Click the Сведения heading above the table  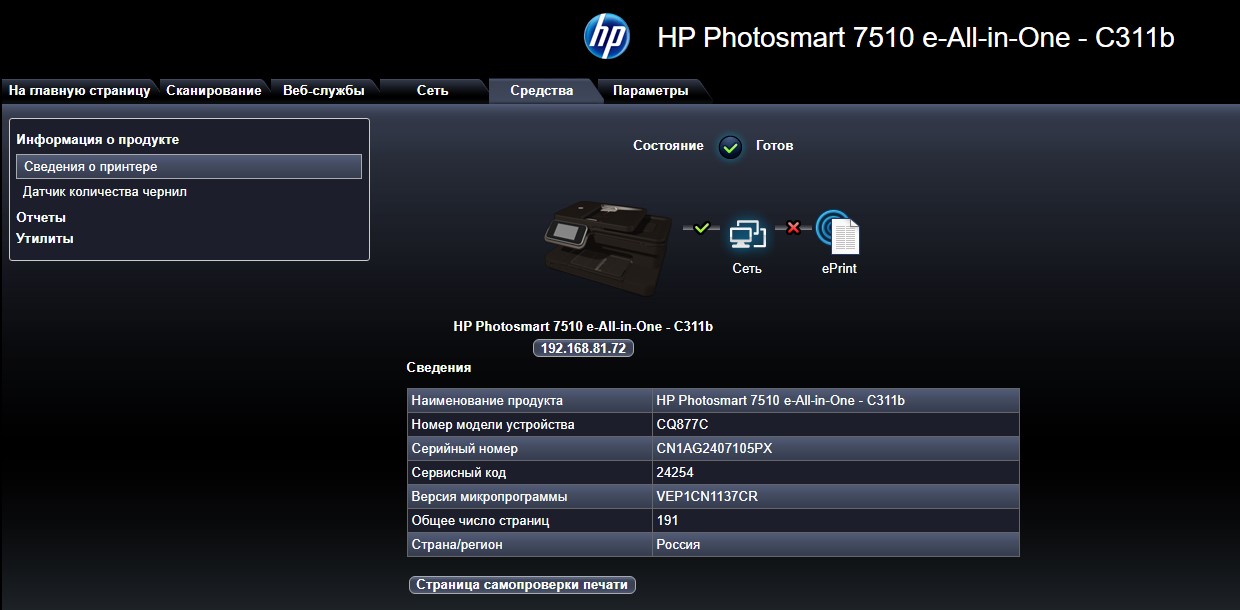[439, 368]
